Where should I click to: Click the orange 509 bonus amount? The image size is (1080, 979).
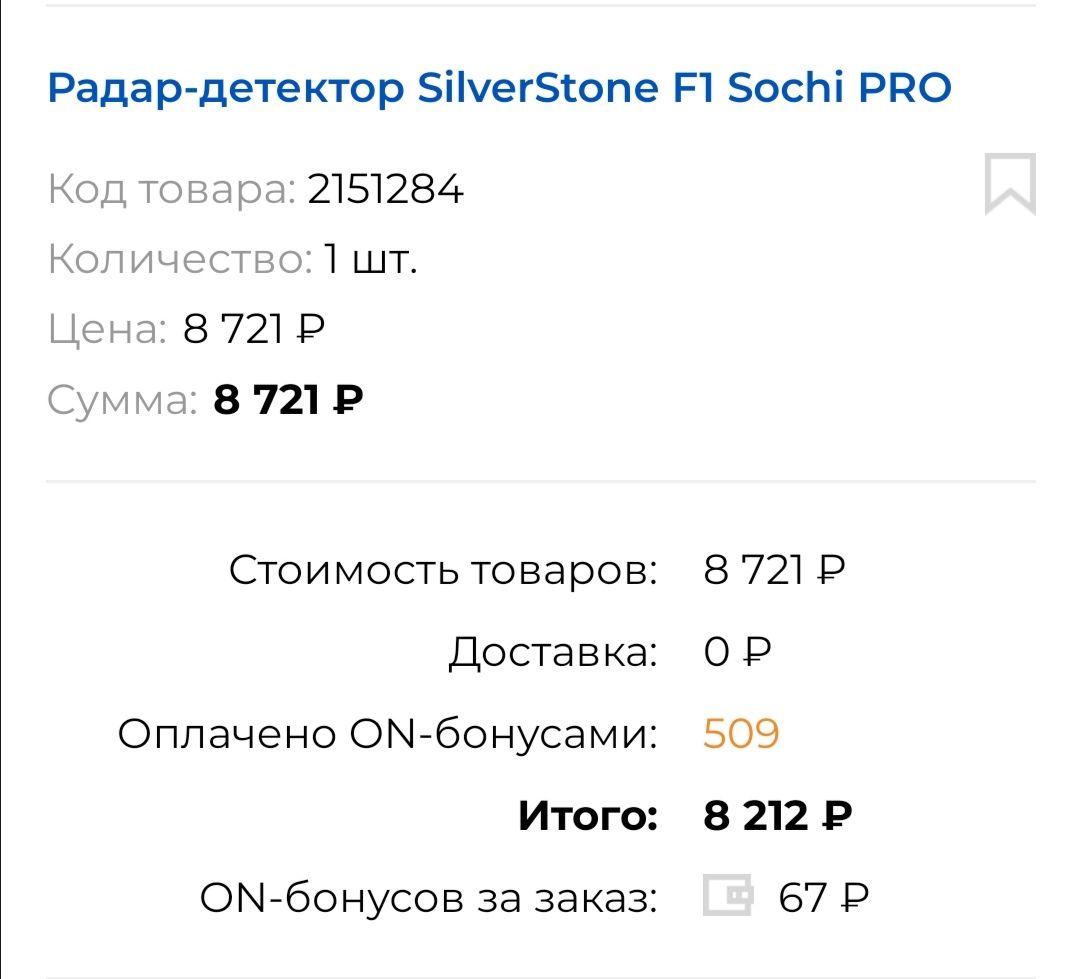pos(741,735)
